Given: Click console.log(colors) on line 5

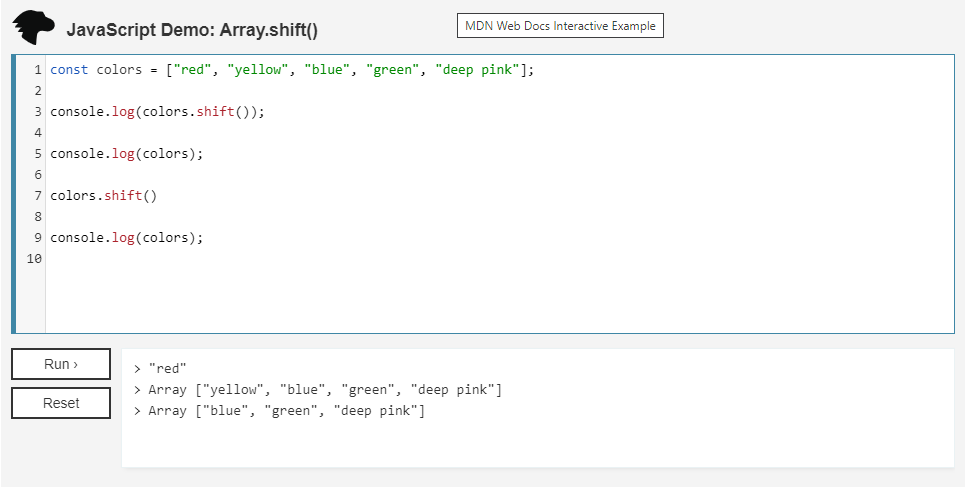Looking at the screenshot, I should 127,154.
